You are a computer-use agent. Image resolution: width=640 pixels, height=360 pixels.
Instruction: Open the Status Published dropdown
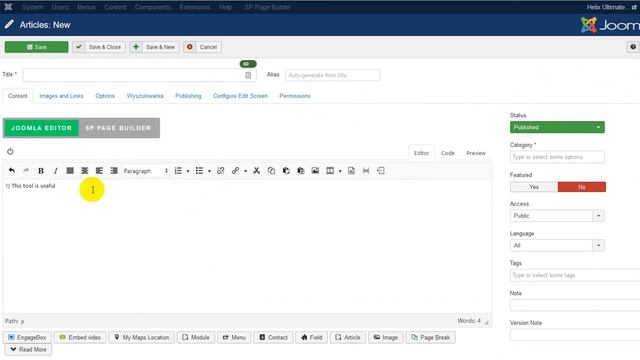[x=557, y=127]
